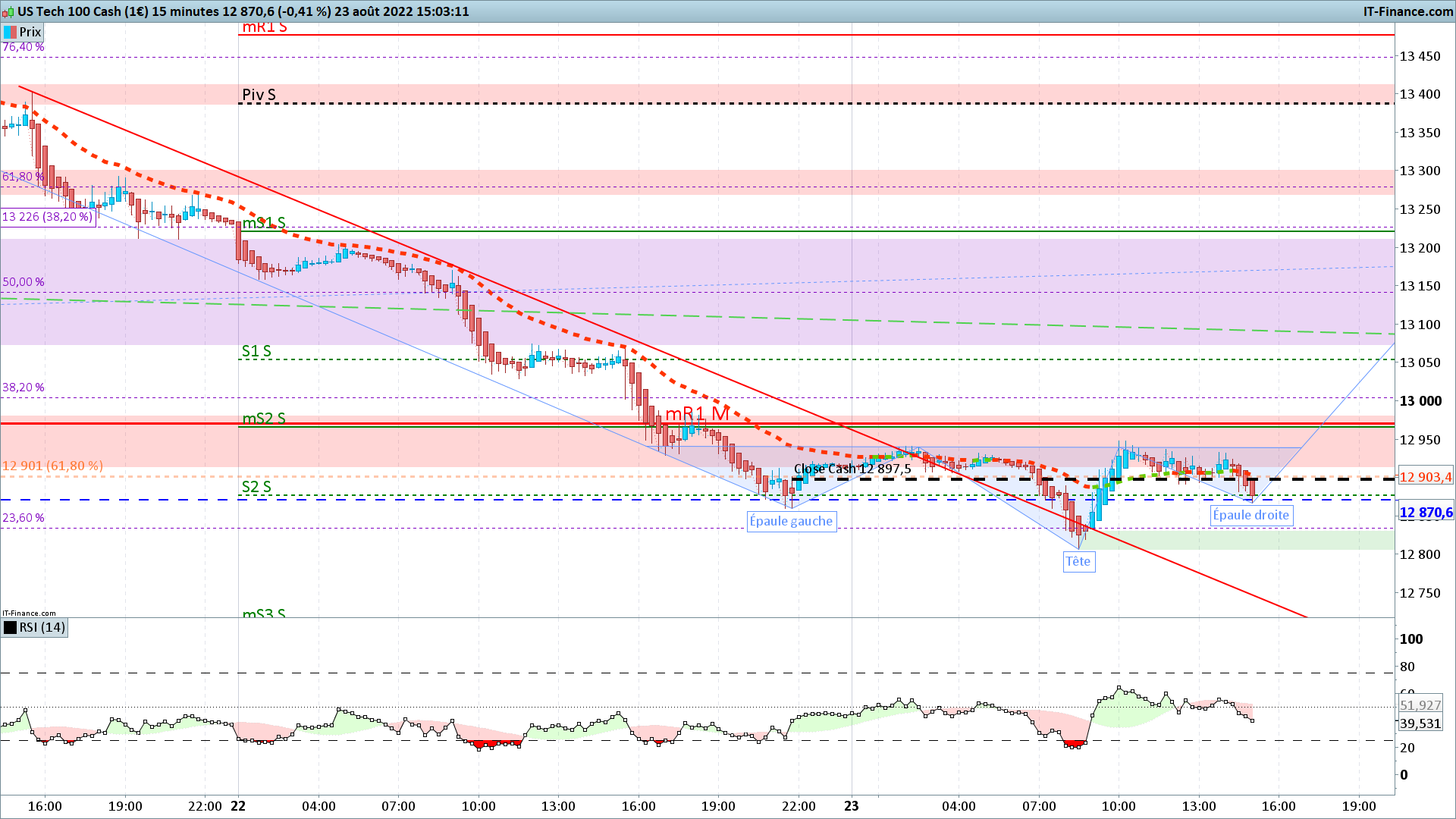
Task: Click the Prix blue-red color swatch
Action: click(x=10, y=32)
